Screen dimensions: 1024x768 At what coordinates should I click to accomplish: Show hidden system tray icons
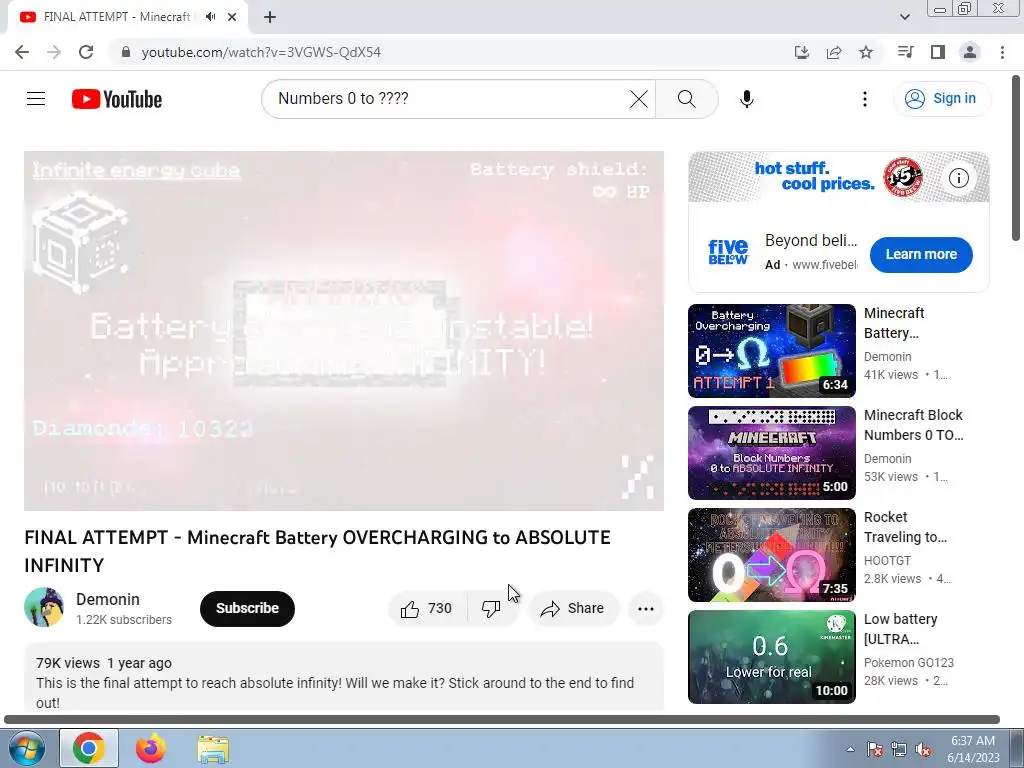[x=850, y=750]
